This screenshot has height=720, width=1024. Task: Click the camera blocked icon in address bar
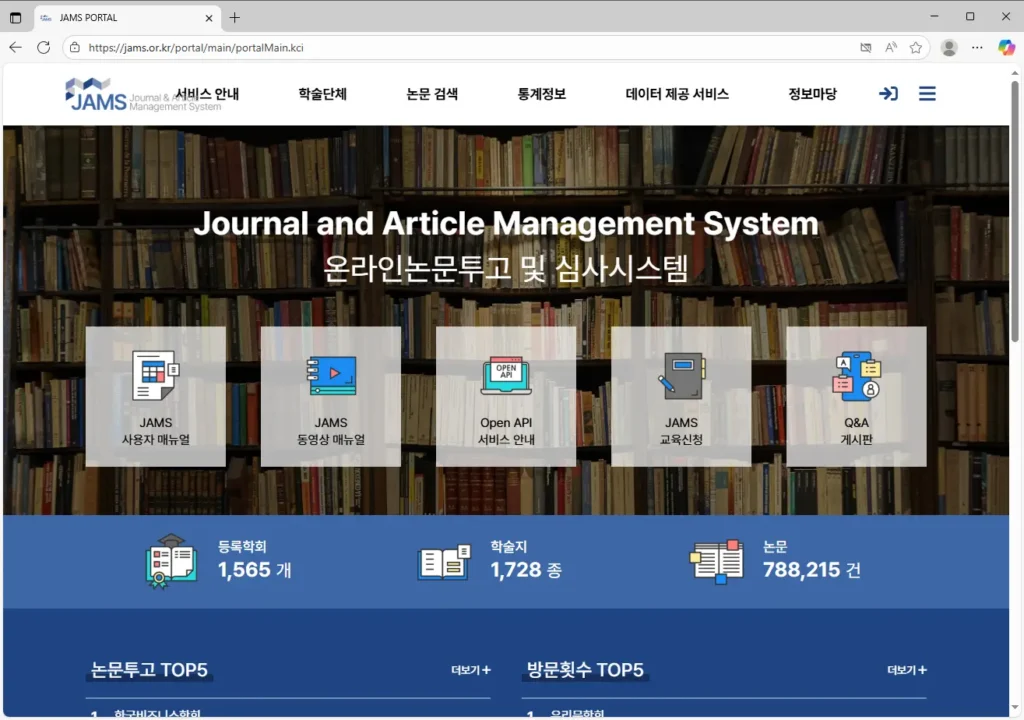click(x=866, y=48)
